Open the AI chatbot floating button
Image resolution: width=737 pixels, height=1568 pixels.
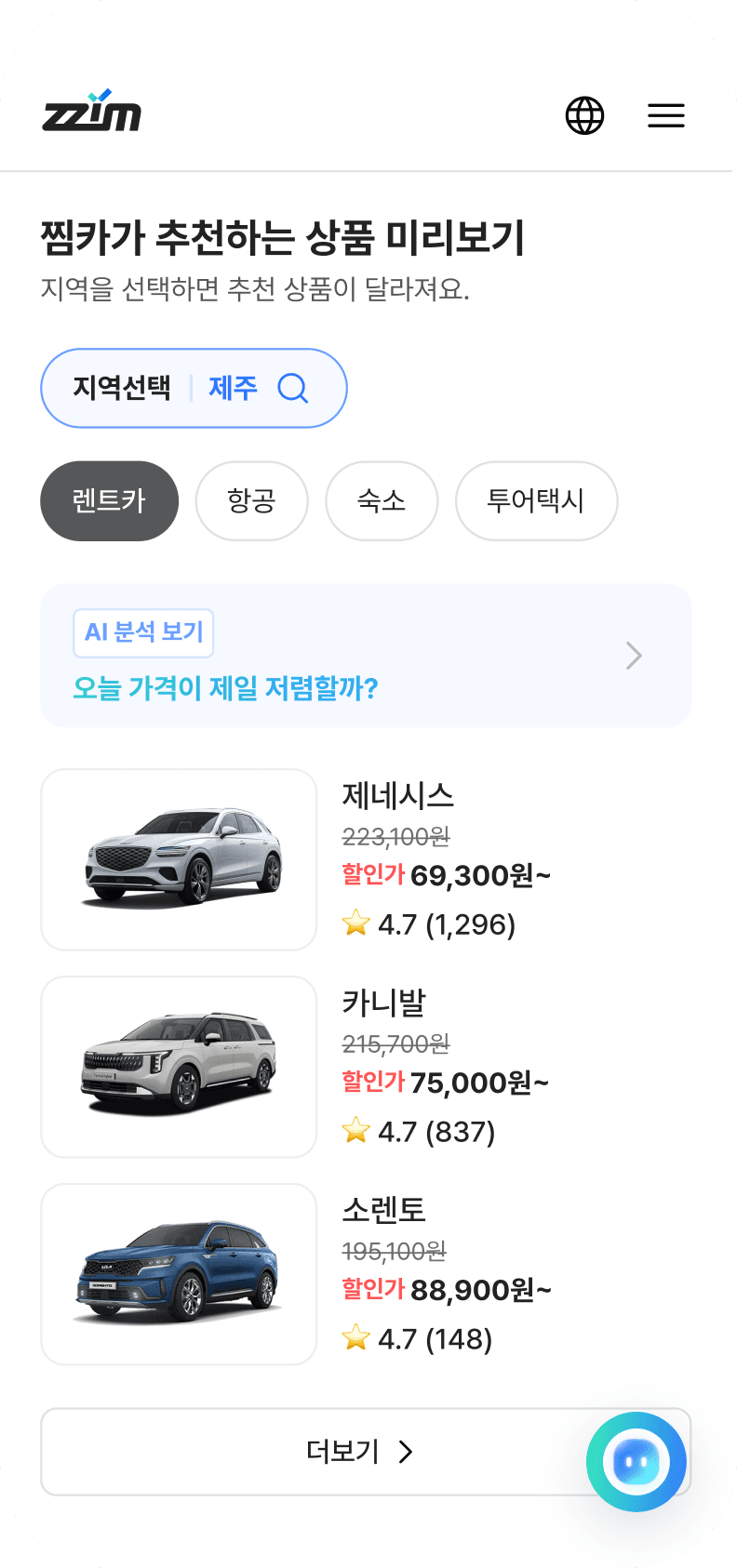coord(636,1461)
